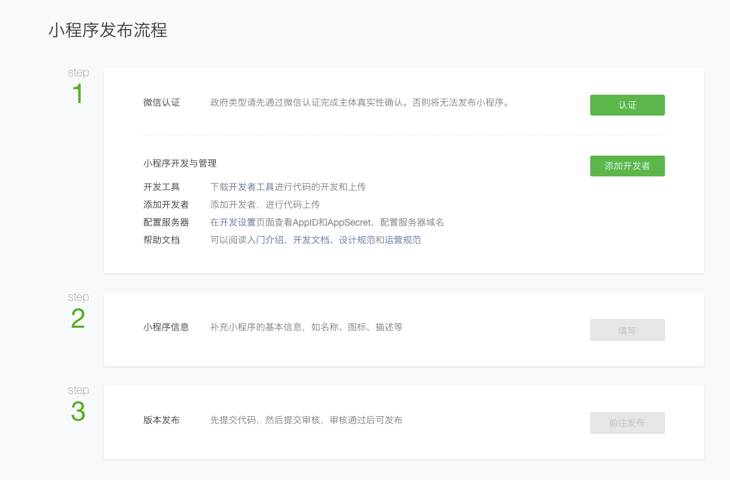Click the 小程序发布流程 page title

[107, 31]
